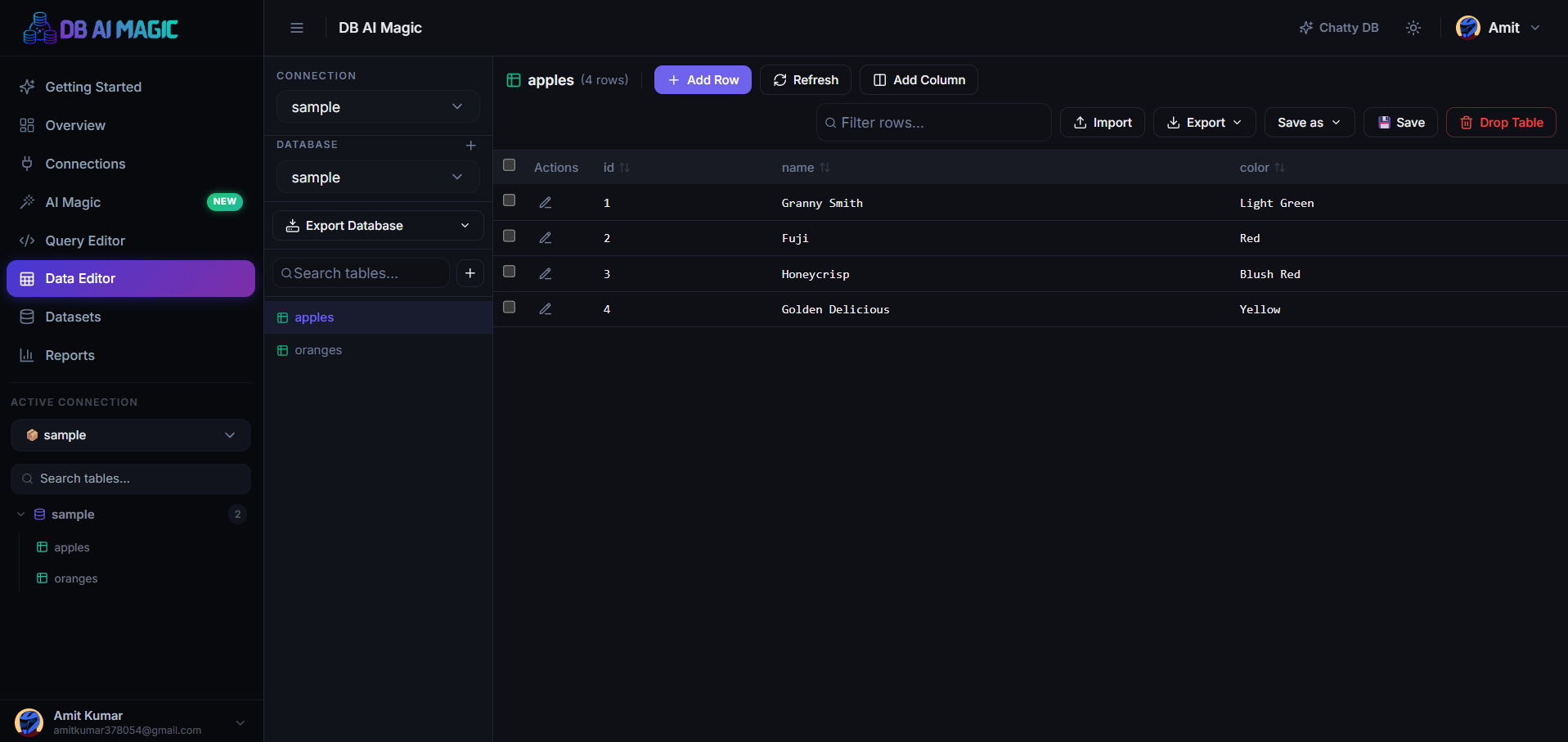Open the Export Database dropdown
The image size is (1568, 742).
click(x=378, y=226)
